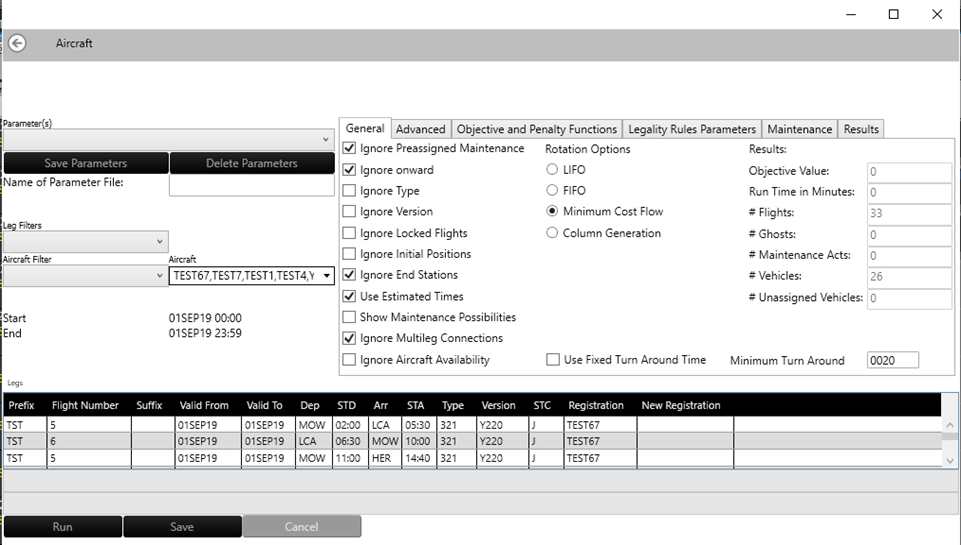Click the greyed Cancel button
Screen dimensions: 961x545
pyautogui.click(x=302, y=527)
